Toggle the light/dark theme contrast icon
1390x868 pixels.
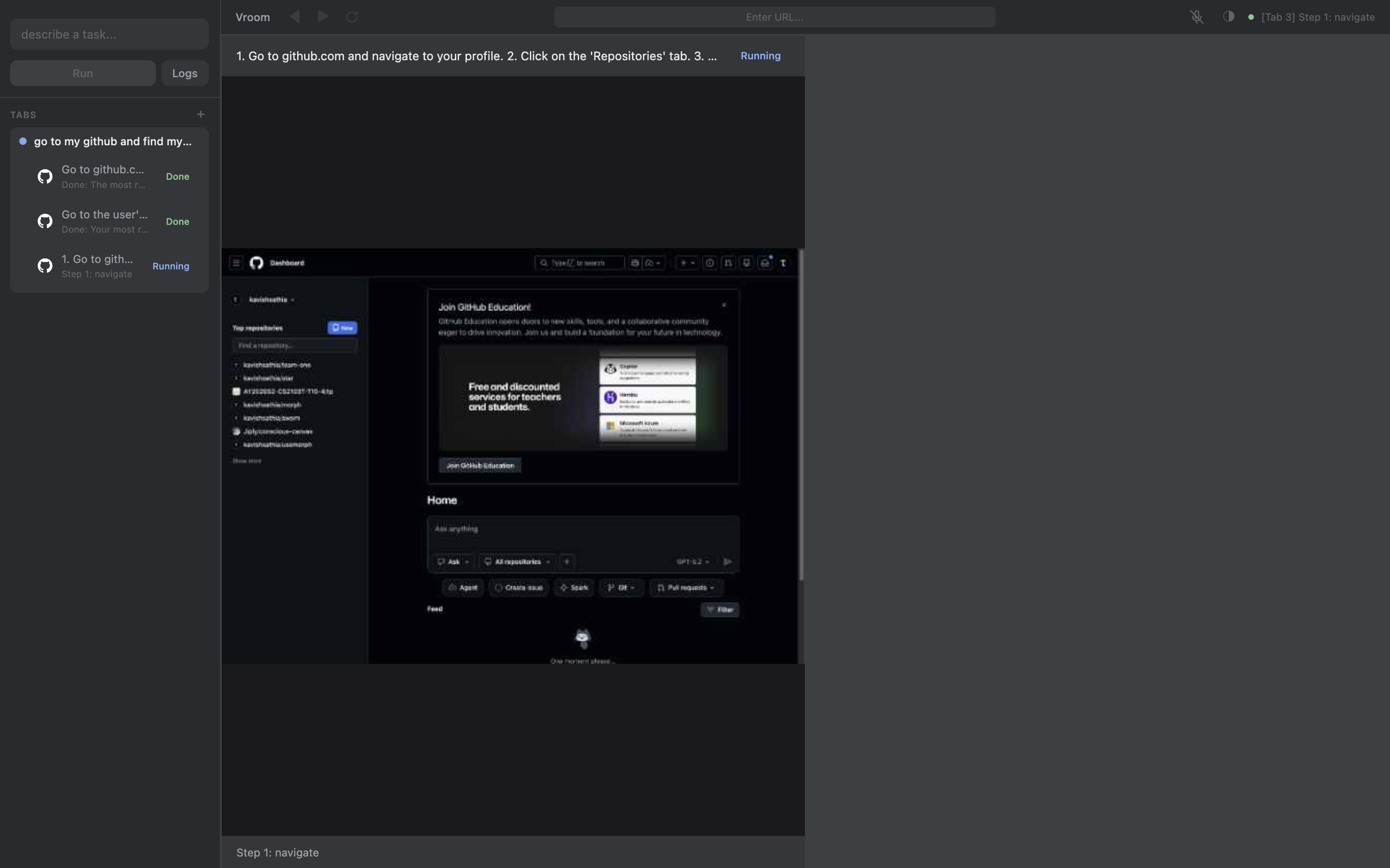tap(1228, 17)
